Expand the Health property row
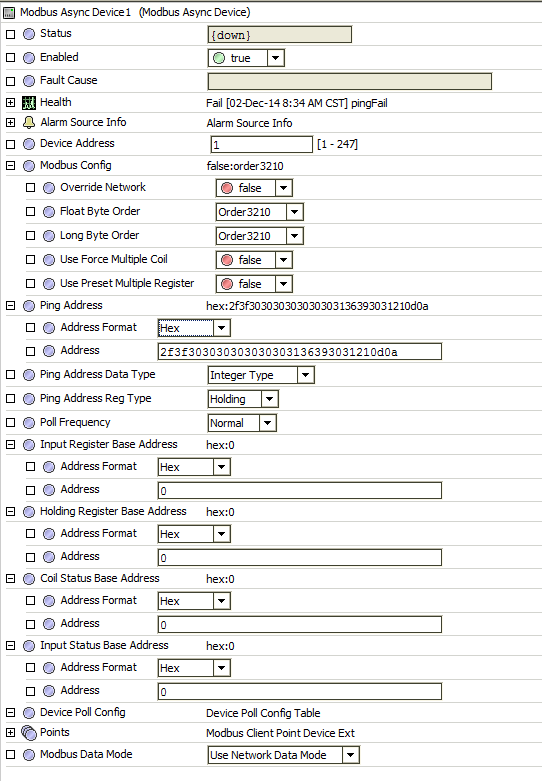This screenshot has width=542, height=781. click(x=10, y=103)
